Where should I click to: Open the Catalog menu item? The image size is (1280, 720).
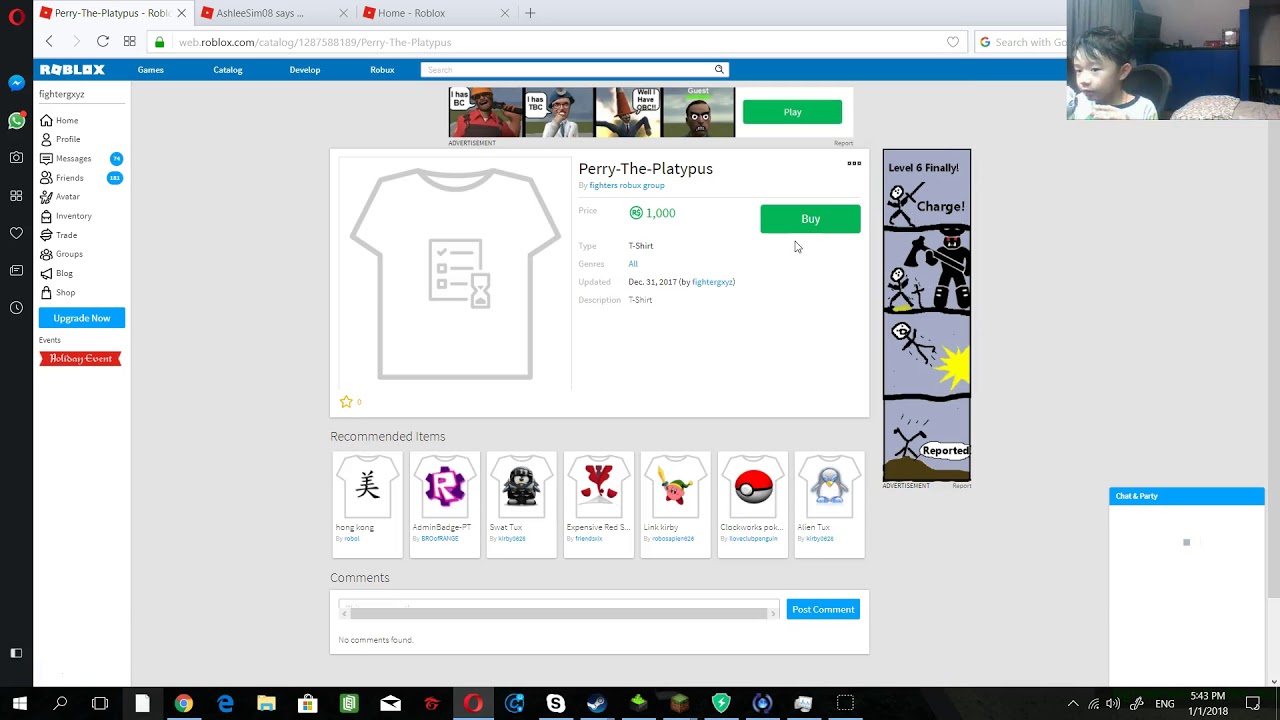[228, 70]
